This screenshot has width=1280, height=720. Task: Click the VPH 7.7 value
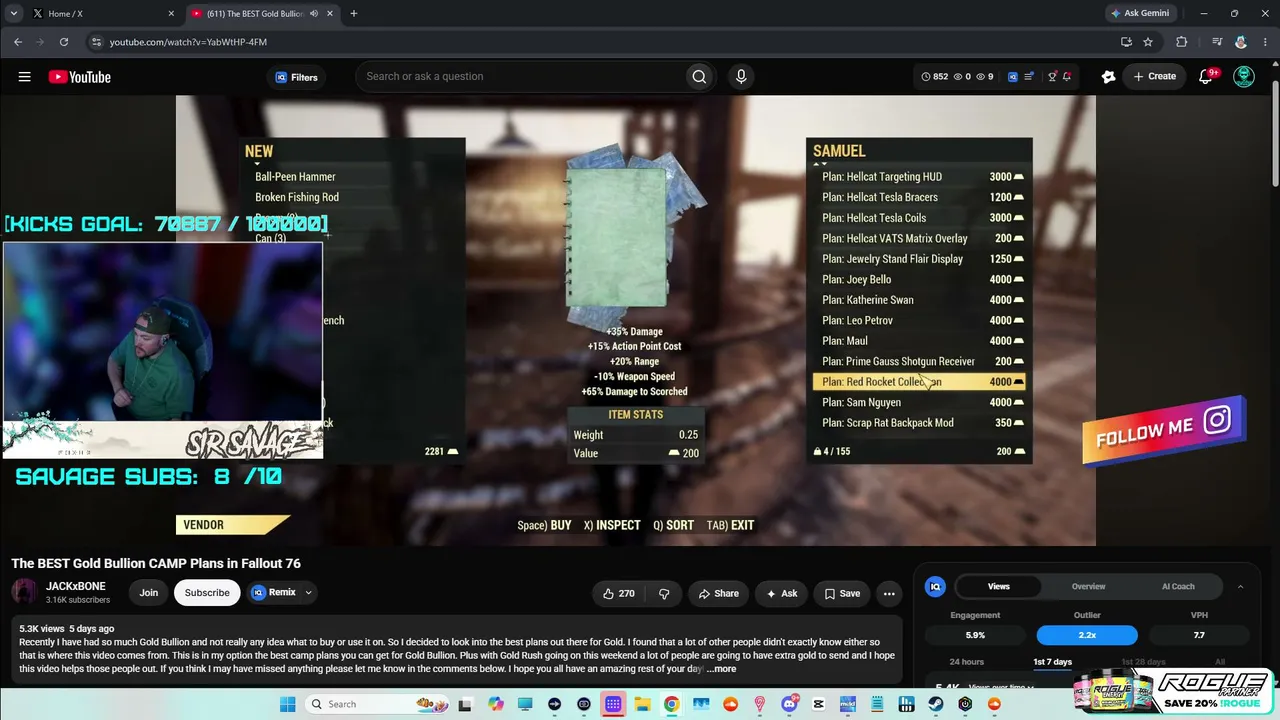coord(1199,635)
